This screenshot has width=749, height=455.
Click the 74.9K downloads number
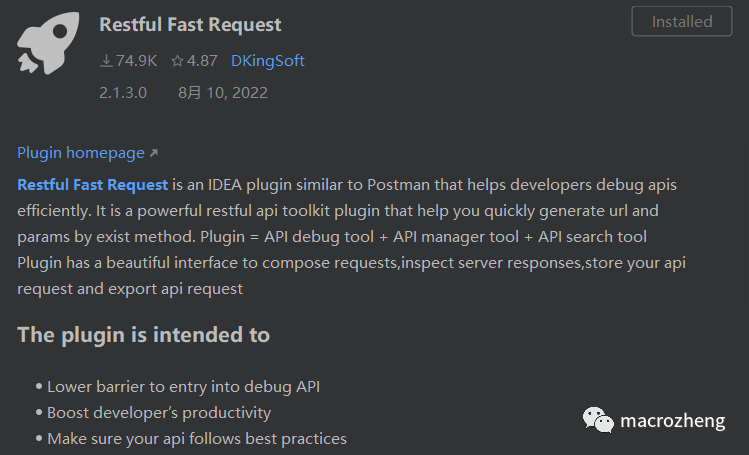136,61
